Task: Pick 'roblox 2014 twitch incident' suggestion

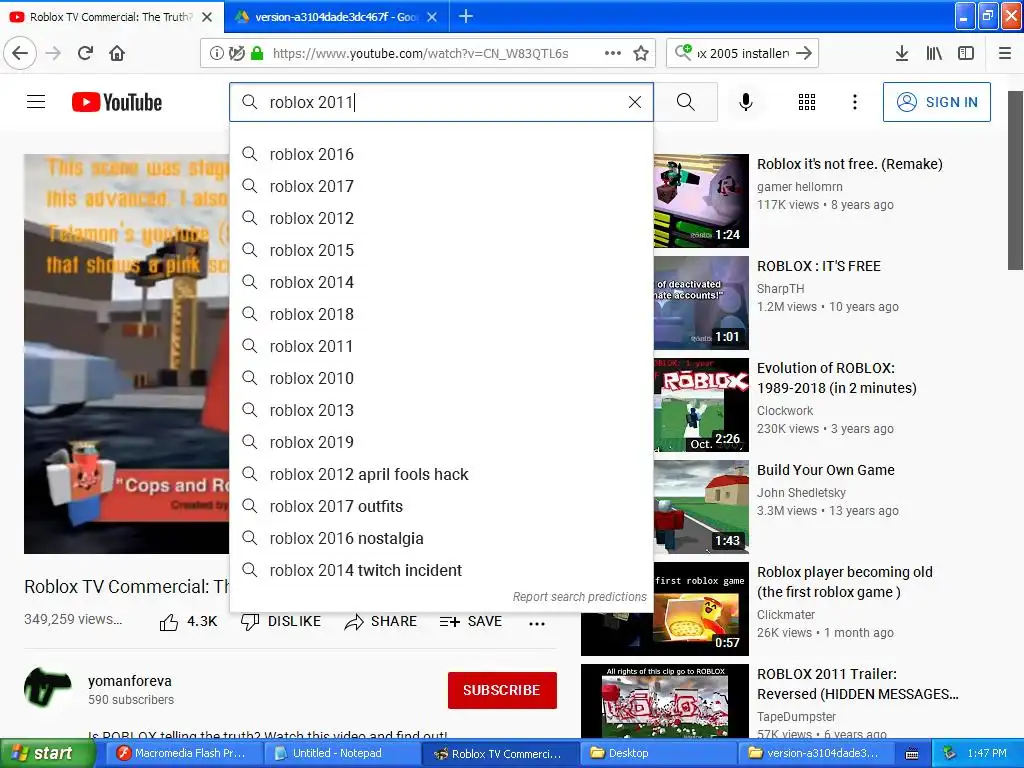Action: tap(441, 570)
